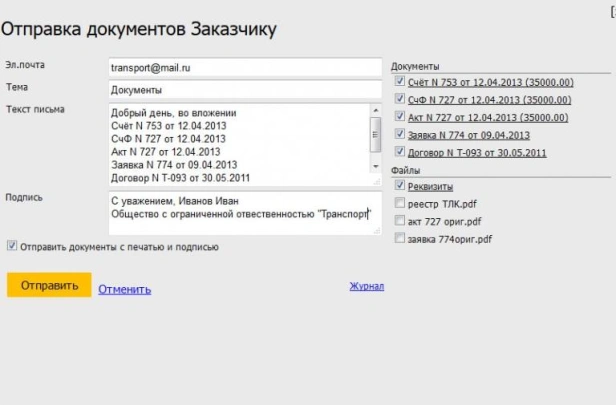Toggle send with stamp and signature checkbox
Screen dimensions: 616x405
11,246
